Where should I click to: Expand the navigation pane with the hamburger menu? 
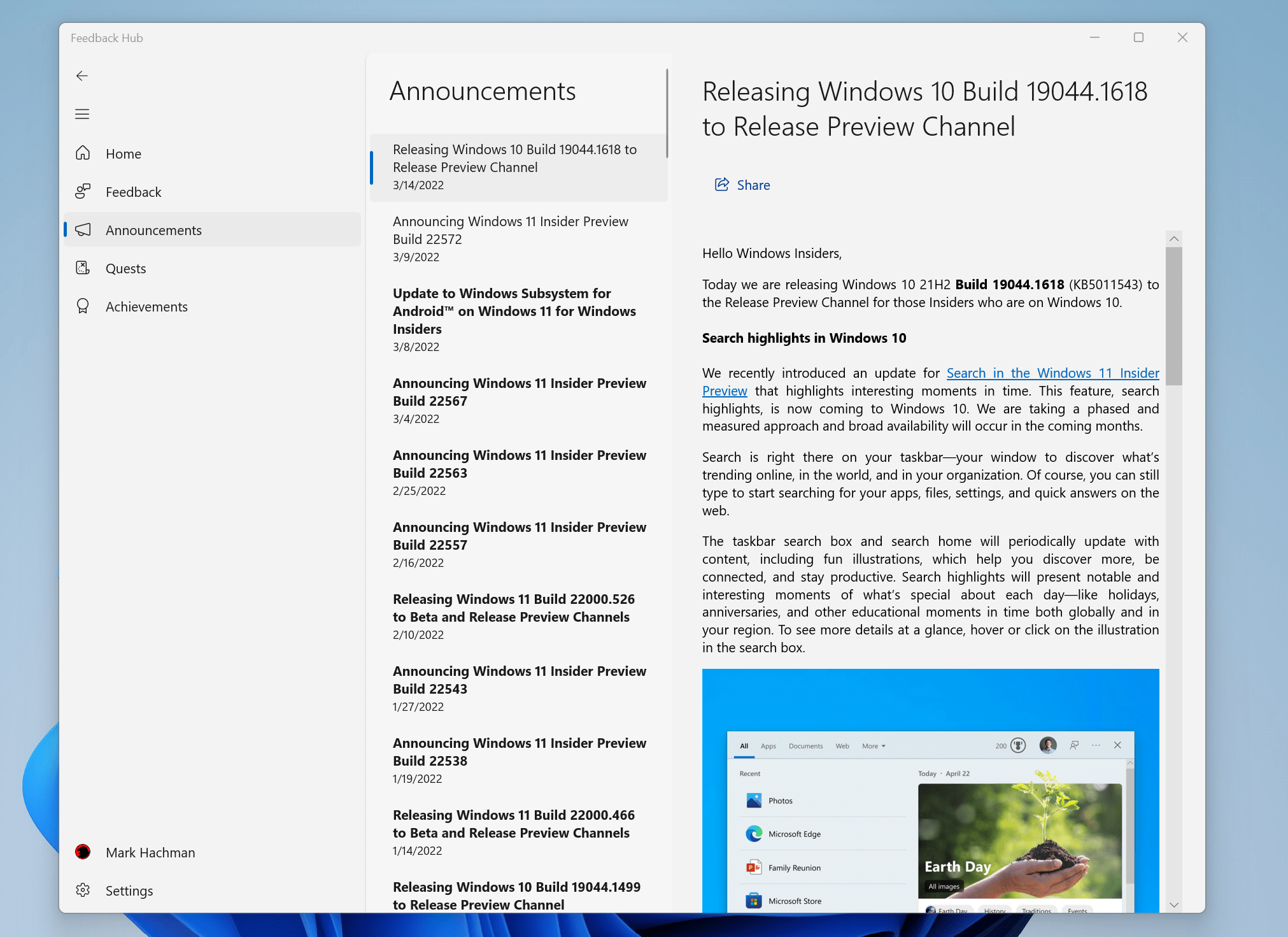(82, 113)
